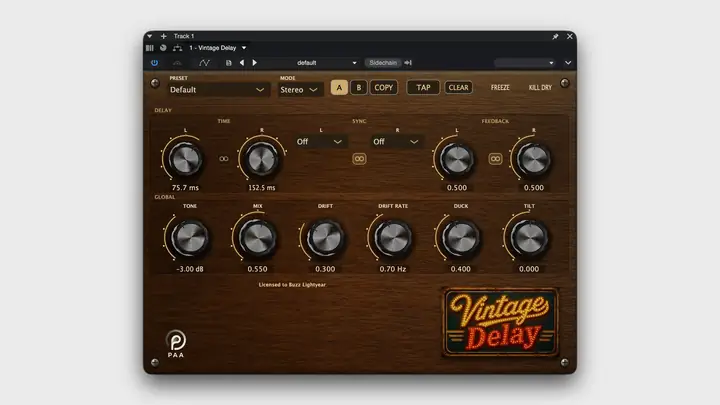Select the A state button
The width and height of the screenshot is (720, 405).
(339, 88)
